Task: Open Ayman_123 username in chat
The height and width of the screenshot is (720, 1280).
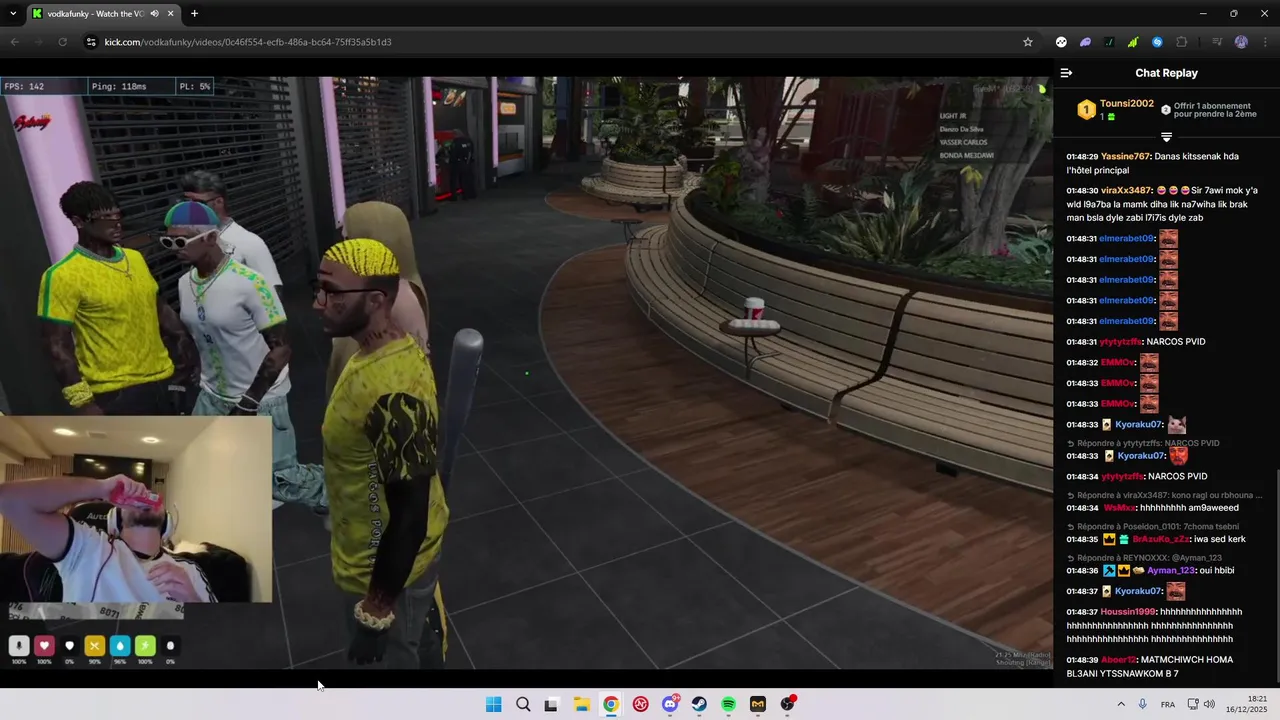Action: pos(1171,571)
